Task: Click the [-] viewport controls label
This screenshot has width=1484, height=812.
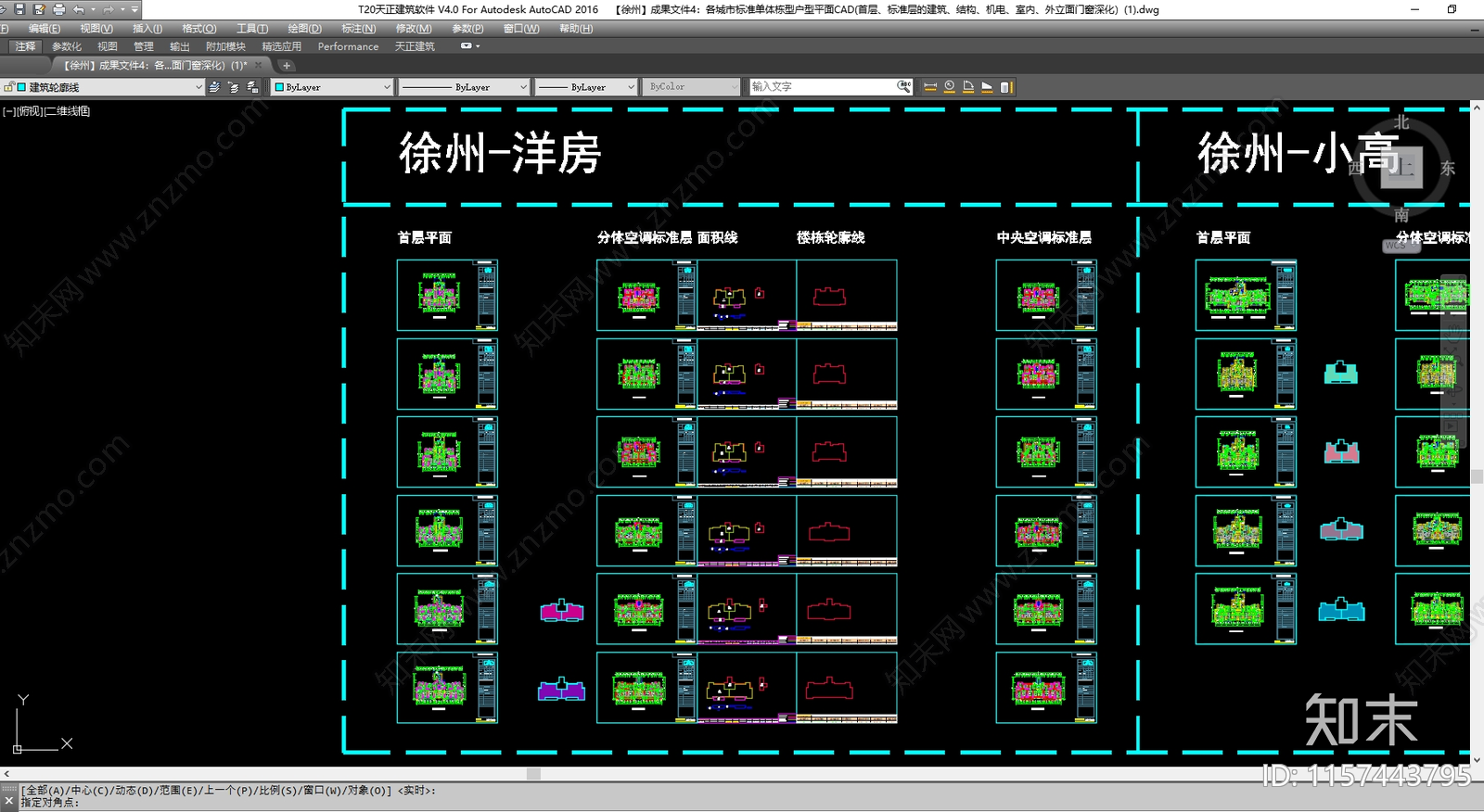Action: (x=7, y=111)
